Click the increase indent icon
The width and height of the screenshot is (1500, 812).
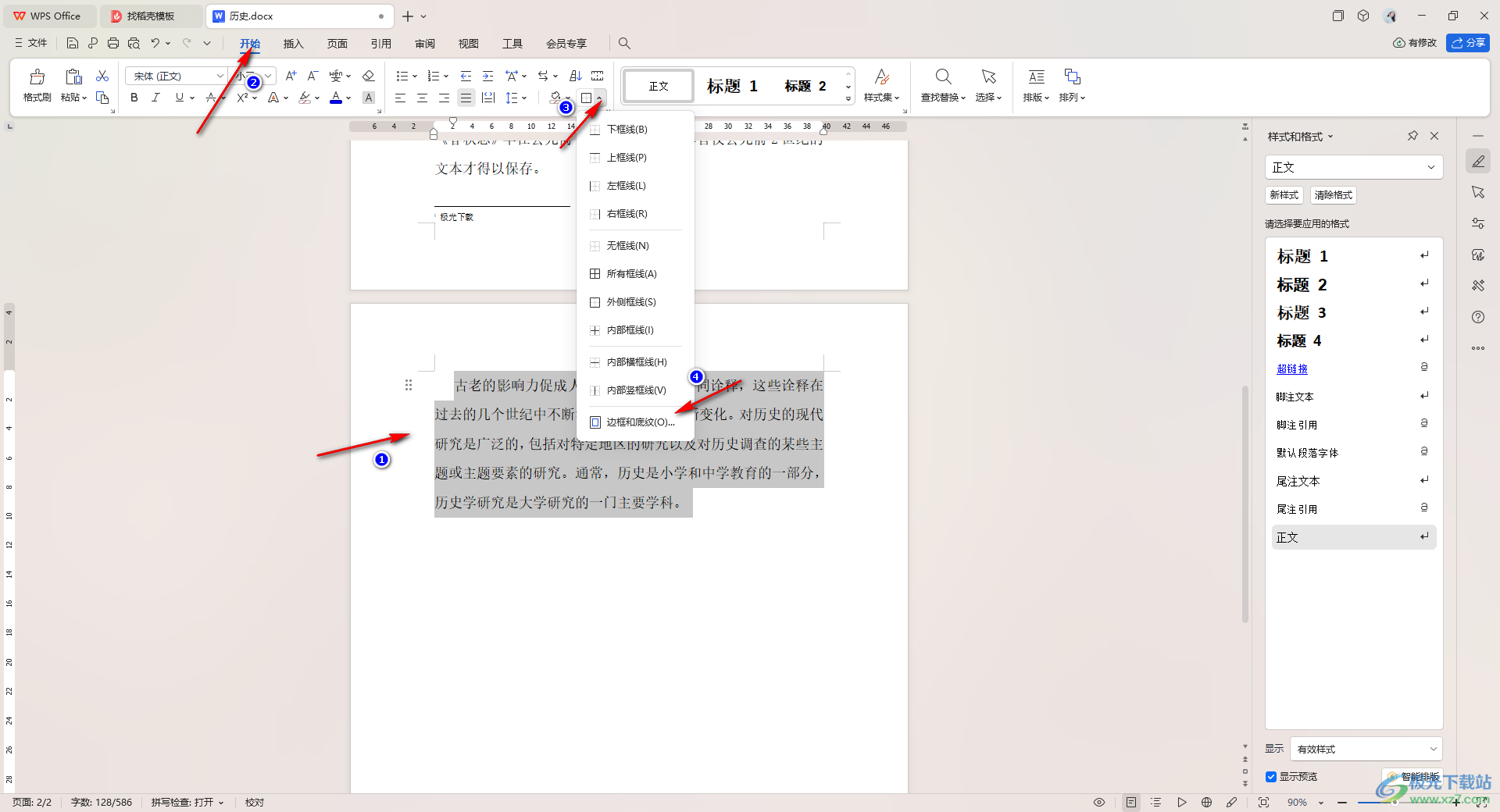coord(487,76)
